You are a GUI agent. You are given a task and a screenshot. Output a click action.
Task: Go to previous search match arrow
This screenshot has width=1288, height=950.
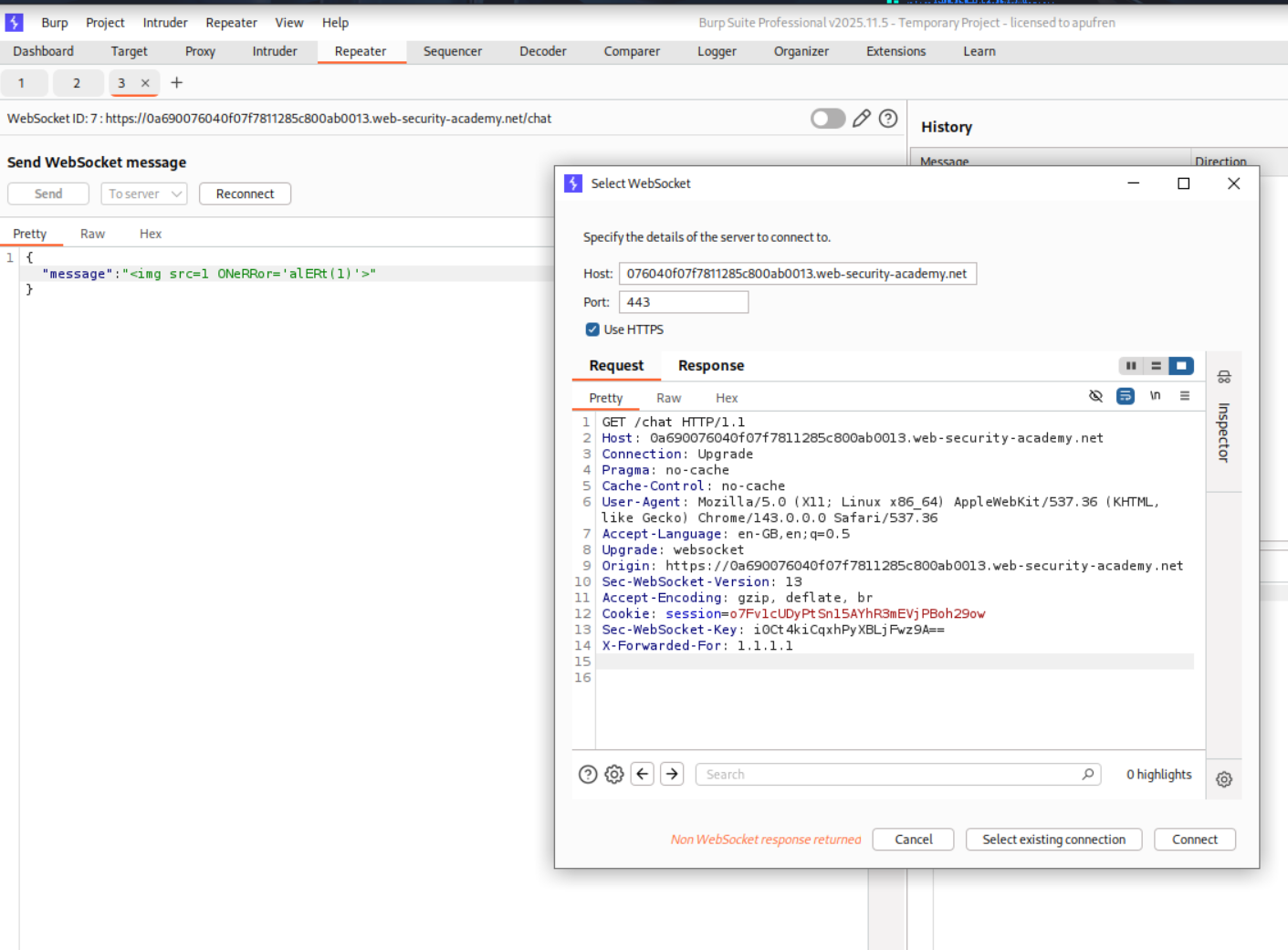click(643, 774)
